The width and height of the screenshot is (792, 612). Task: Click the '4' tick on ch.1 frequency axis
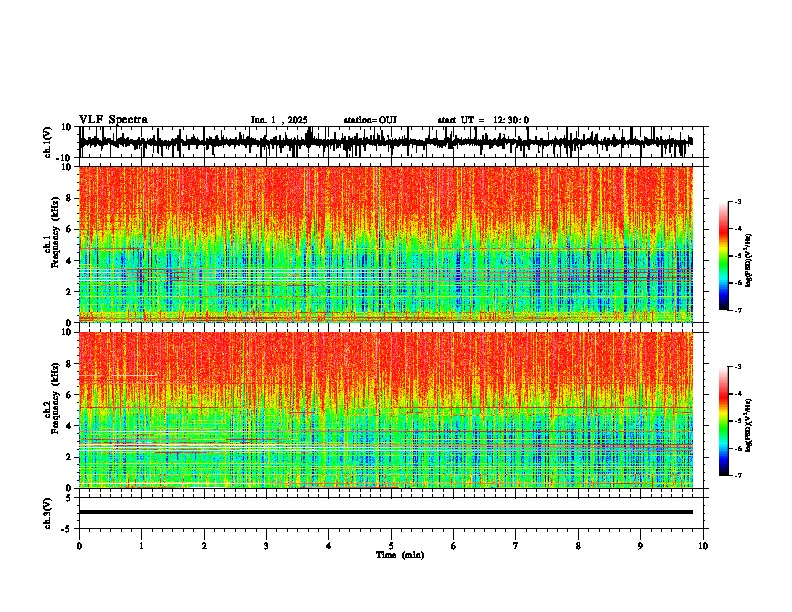69,261
